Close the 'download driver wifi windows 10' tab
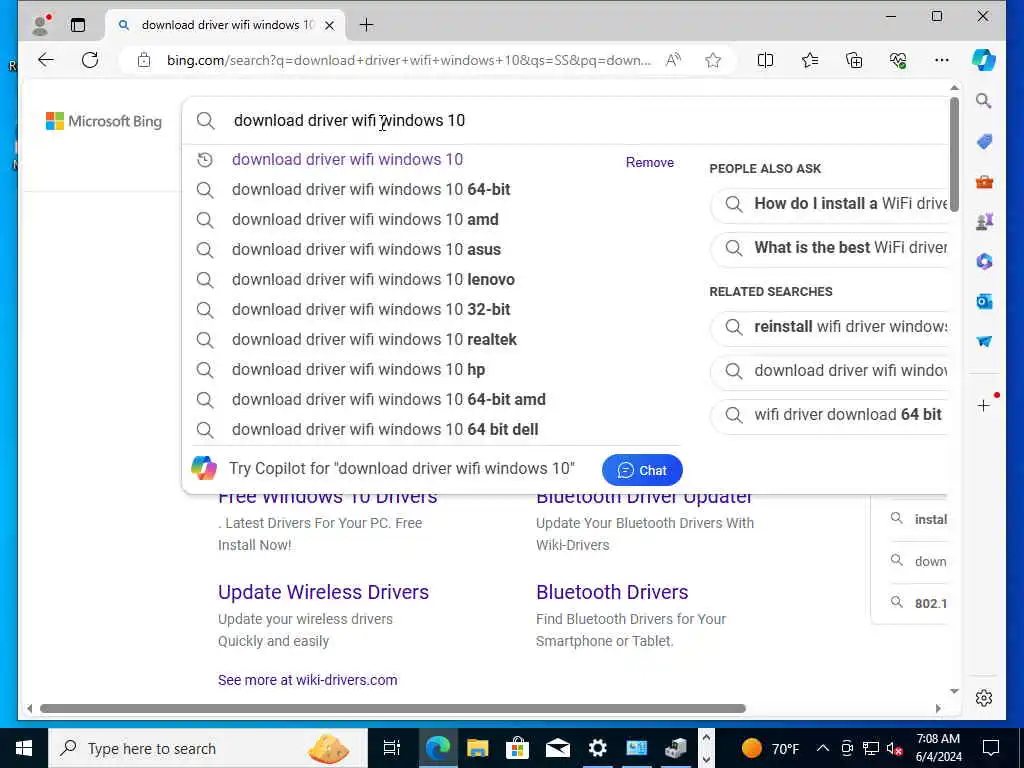 click(330, 25)
